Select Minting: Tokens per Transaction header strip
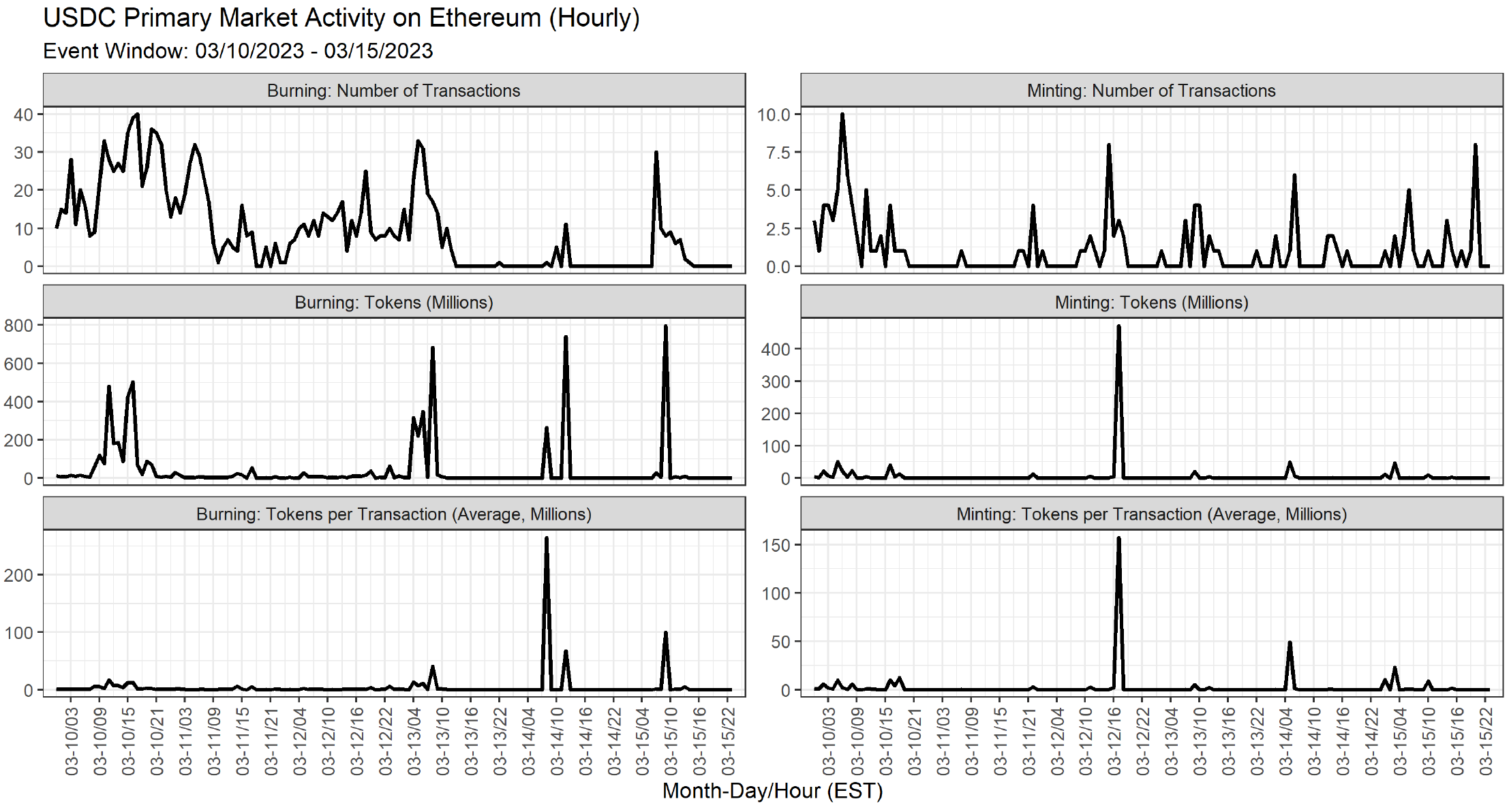The height and width of the screenshot is (812, 1509). click(x=1151, y=514)
